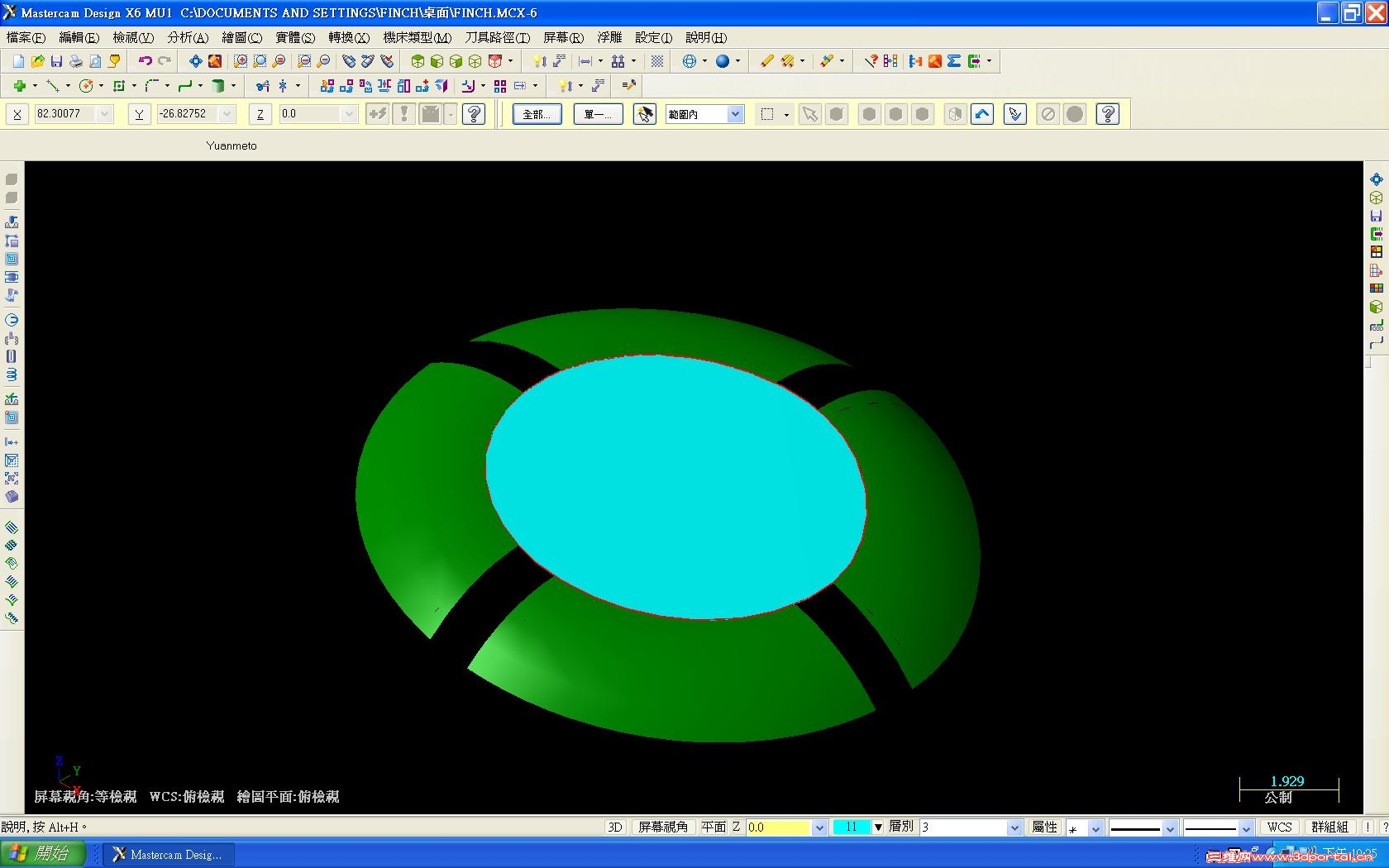Create a point with the green plus icon
1389x868 pixels.
(x=20, y=86)
